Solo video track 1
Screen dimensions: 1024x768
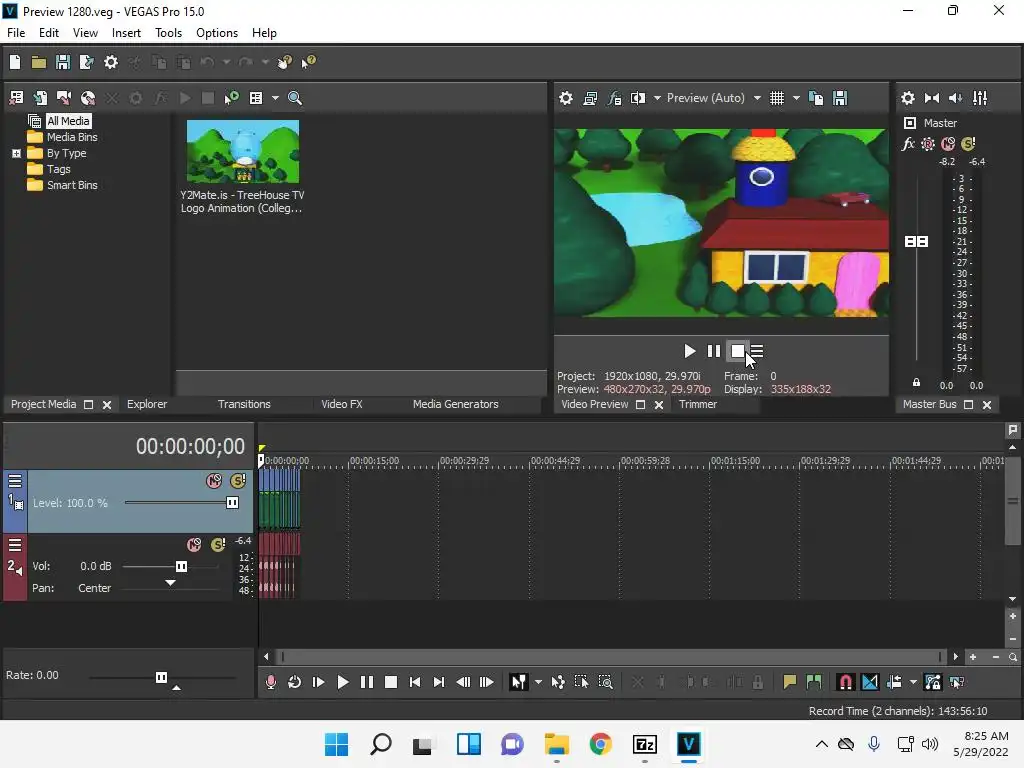(238, 481)
